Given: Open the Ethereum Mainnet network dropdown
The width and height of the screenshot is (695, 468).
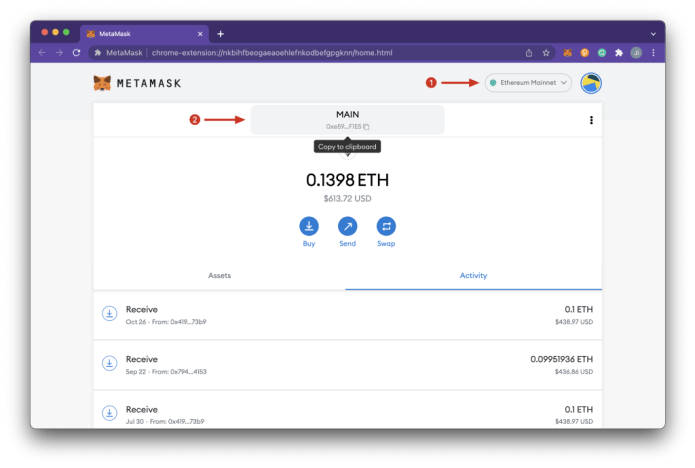Looking at the screenshot, I should (528, 83).
